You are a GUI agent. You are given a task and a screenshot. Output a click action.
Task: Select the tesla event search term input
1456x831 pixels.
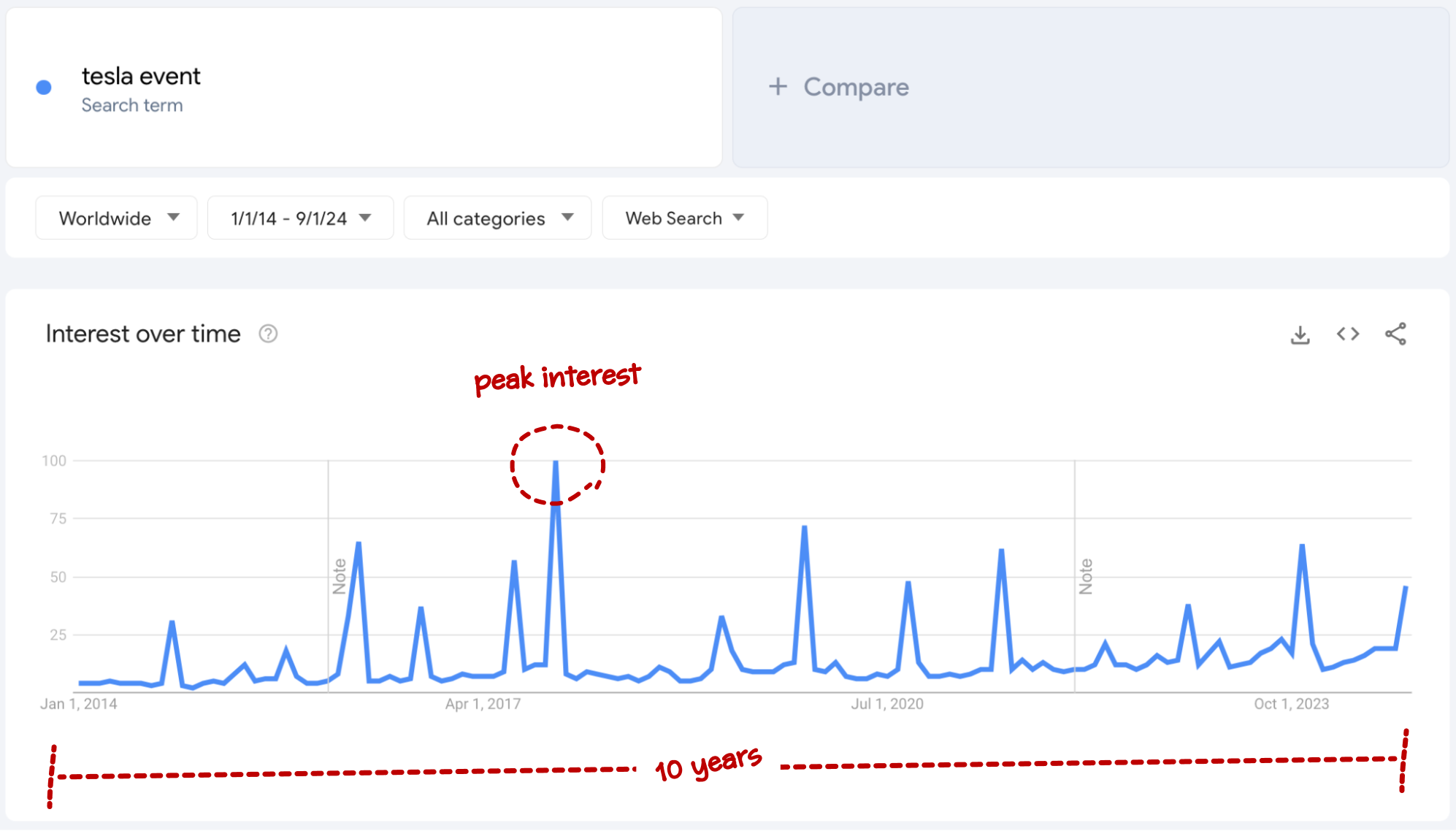pos(364,86)
